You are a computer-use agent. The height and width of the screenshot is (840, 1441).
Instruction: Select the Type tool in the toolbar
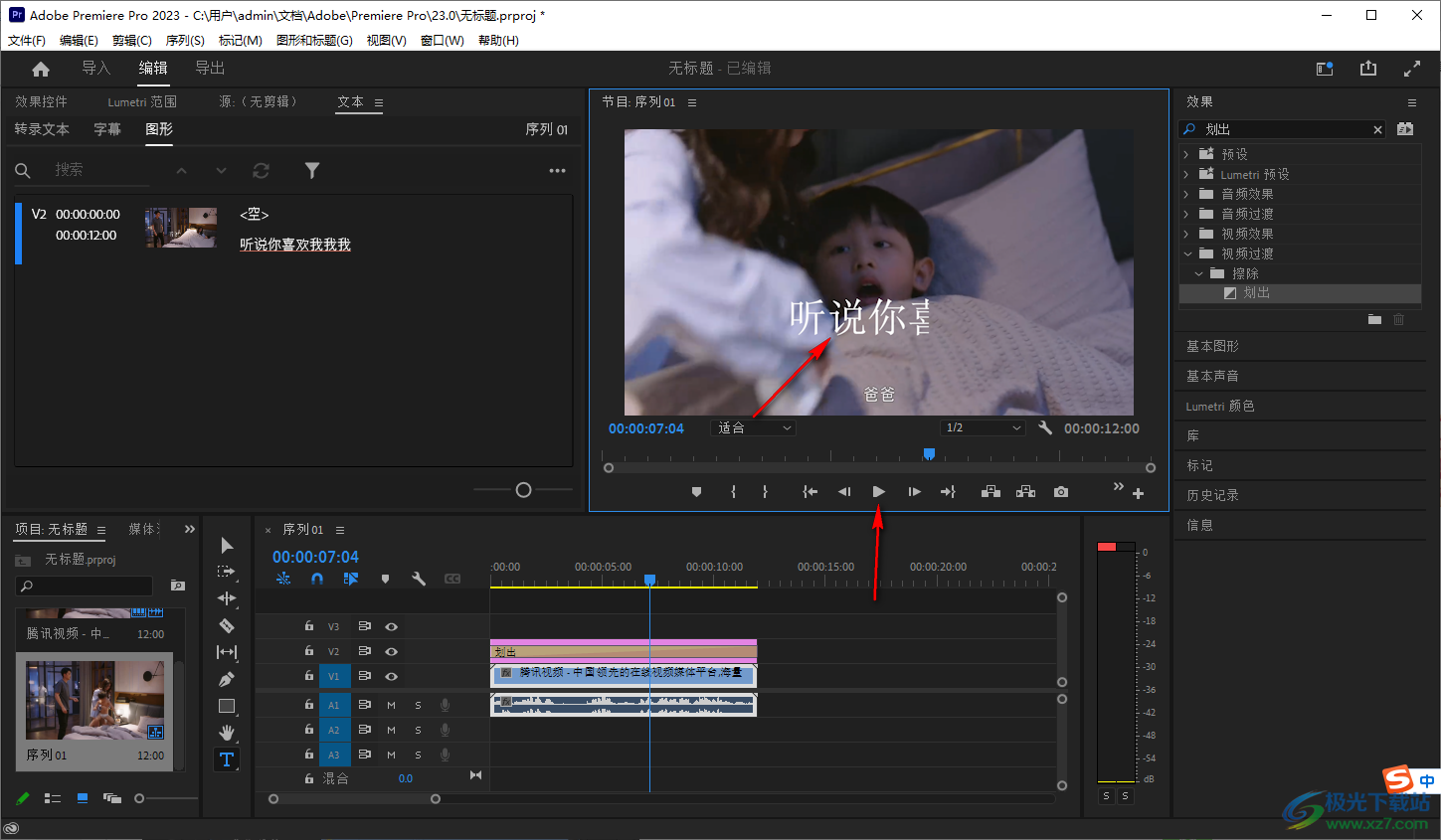tap(227, 759)
